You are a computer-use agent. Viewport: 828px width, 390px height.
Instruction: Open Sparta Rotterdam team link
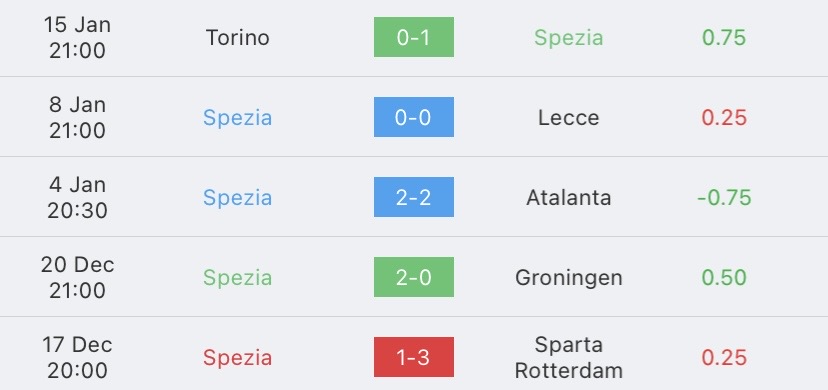[x=569, y=357]
